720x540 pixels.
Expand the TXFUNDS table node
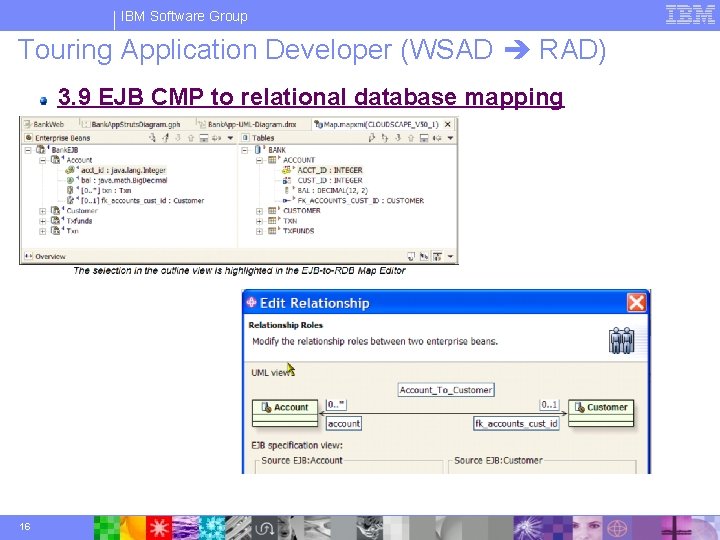[259, 231]
